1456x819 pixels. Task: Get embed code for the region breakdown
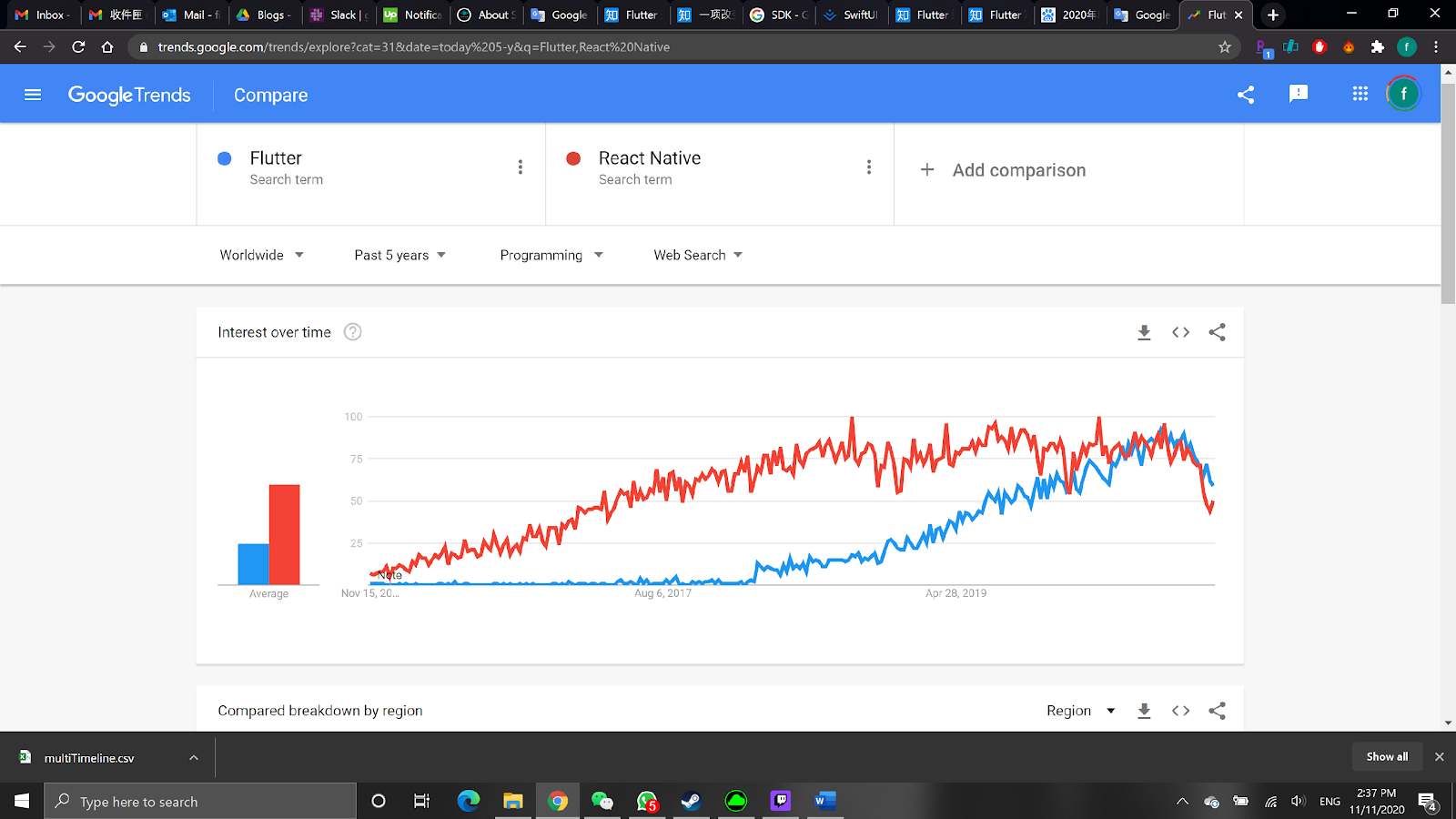(1180, 711)
